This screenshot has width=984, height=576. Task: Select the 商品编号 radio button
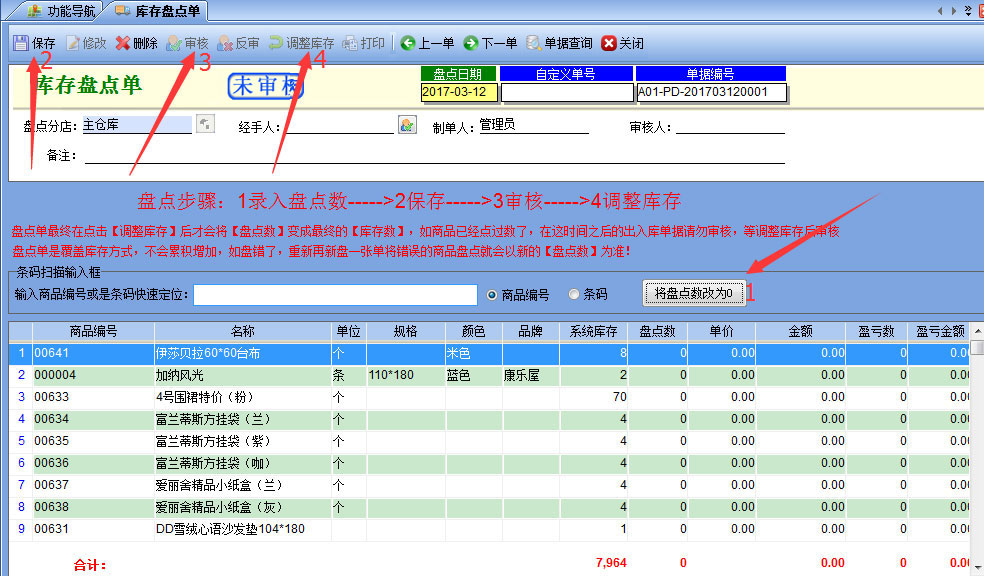[492, 295]
